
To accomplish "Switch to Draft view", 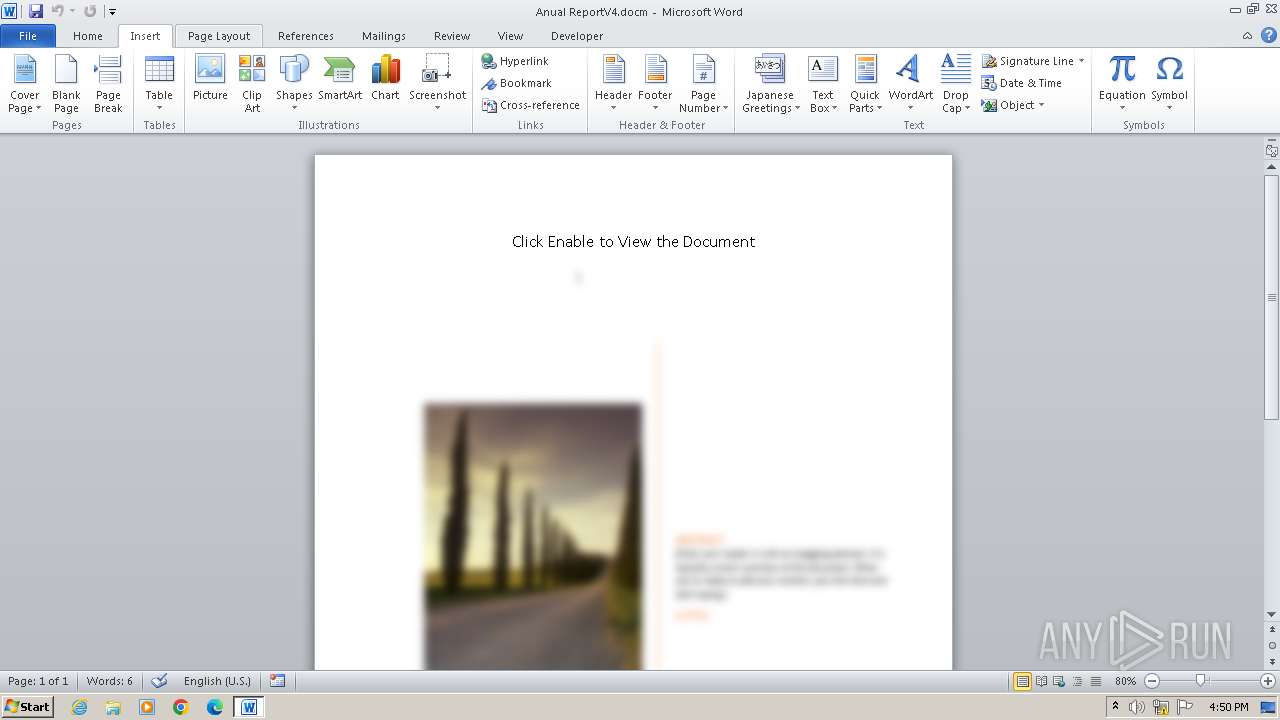I will point(1095,681).
